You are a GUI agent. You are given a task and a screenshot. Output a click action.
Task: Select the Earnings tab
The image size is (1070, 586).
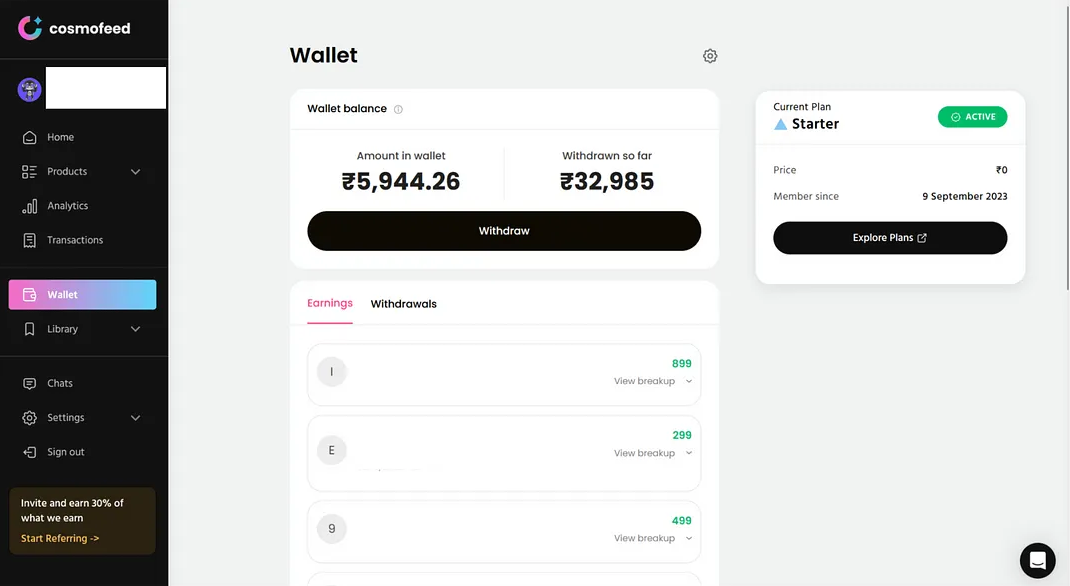[x=330, y=303]
